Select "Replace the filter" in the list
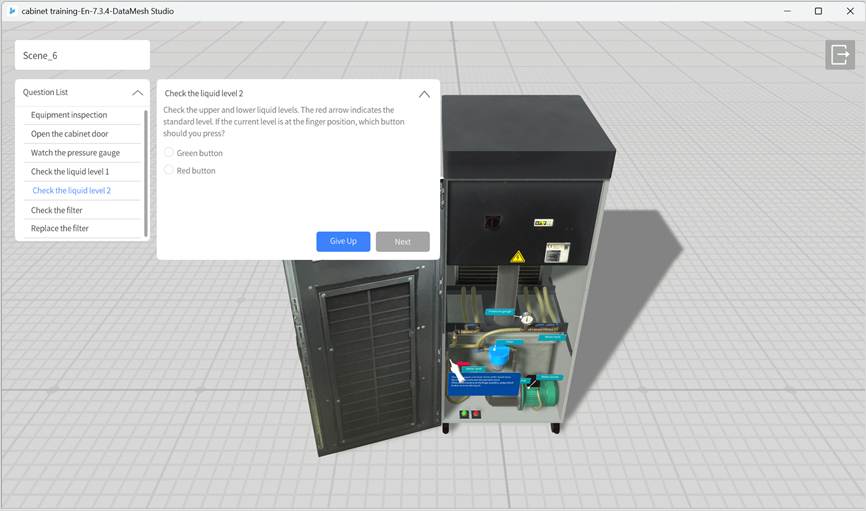Viewport: 866px width, 511px height. click(x=60, y=228)
